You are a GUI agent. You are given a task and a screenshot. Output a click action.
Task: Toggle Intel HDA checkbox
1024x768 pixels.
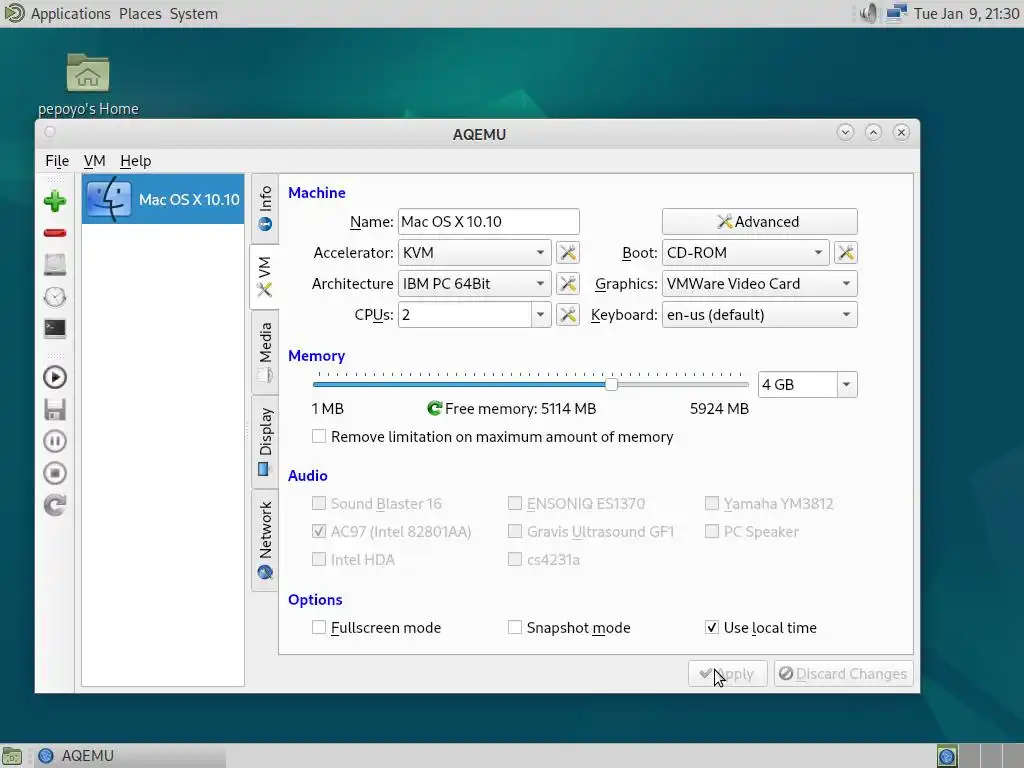coord(319,560)
